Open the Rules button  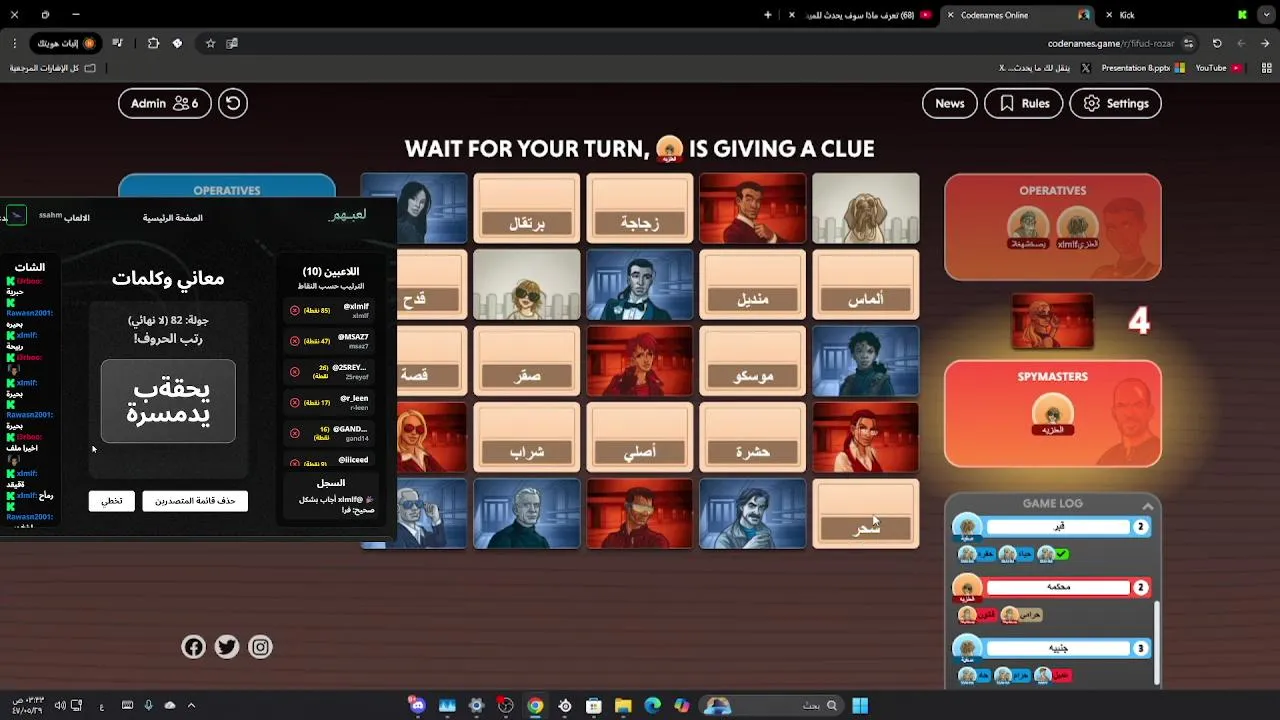pos(1024,103)
